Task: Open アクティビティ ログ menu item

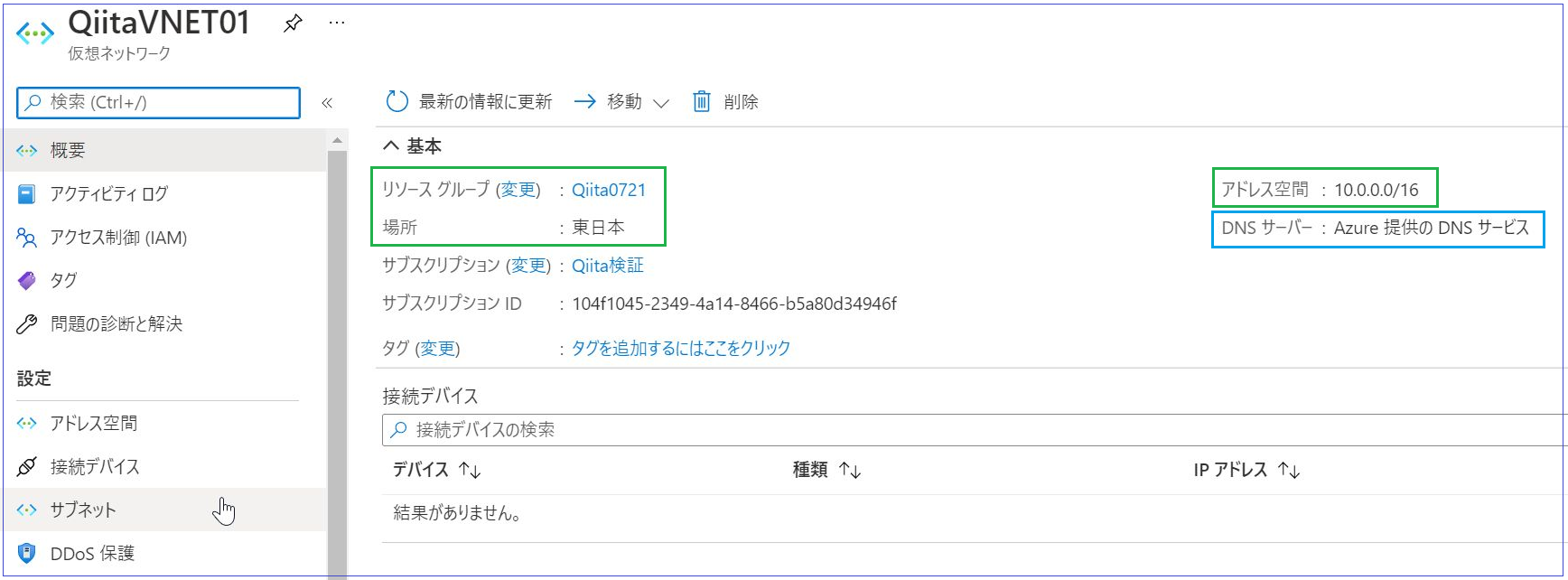Action: click(163, 193)
